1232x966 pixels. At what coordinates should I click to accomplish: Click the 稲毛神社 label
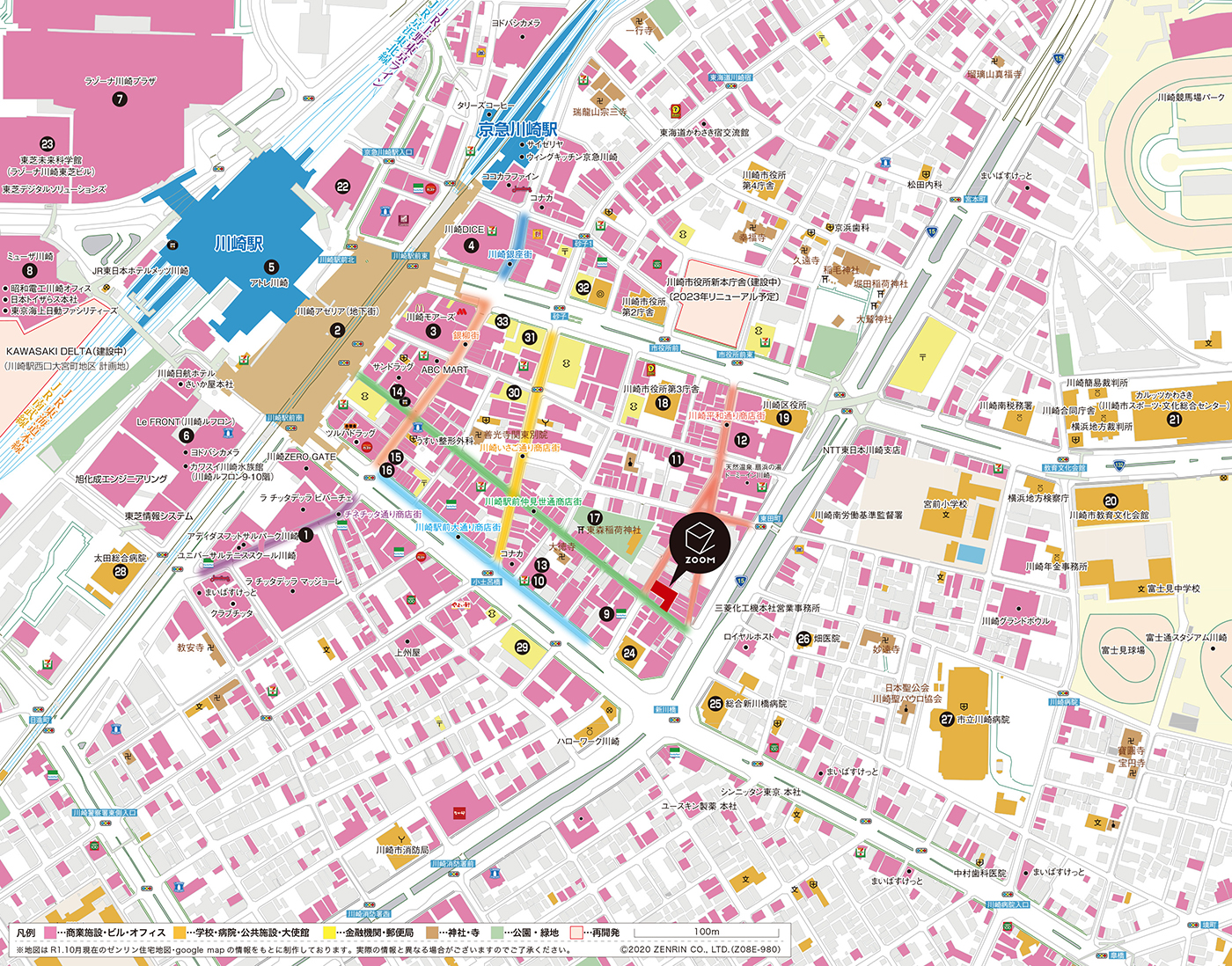841,270
